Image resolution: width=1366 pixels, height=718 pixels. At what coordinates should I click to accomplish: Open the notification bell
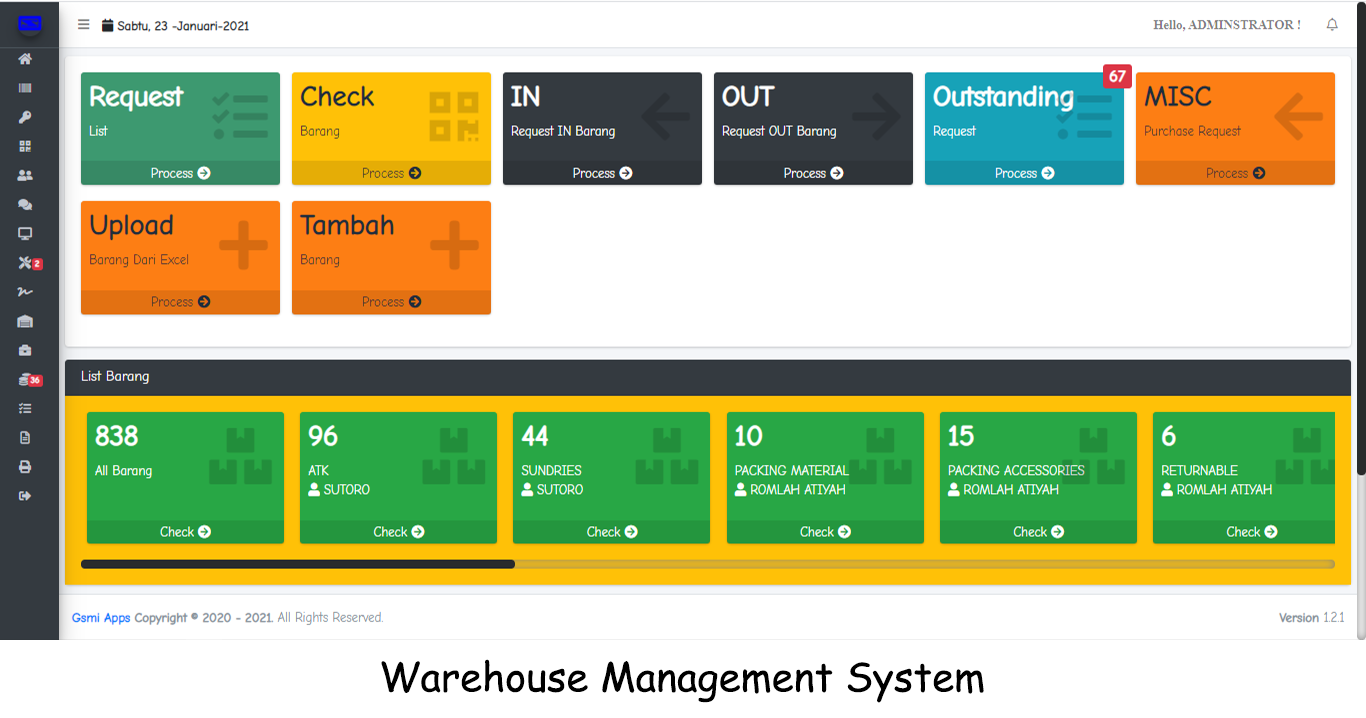[1332, 25]
